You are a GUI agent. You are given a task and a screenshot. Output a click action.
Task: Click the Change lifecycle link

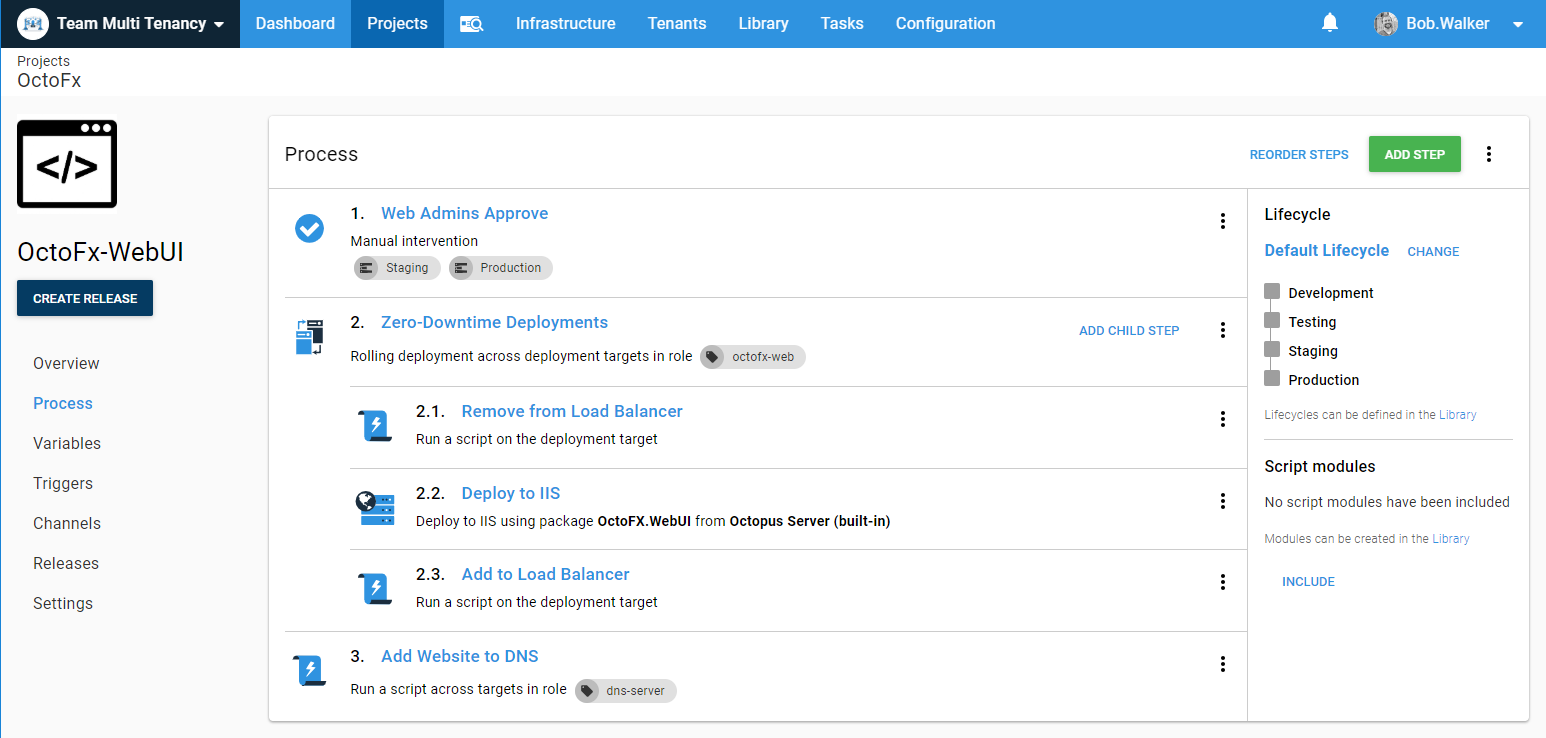pyautogui.click(x=1433, y=252)
